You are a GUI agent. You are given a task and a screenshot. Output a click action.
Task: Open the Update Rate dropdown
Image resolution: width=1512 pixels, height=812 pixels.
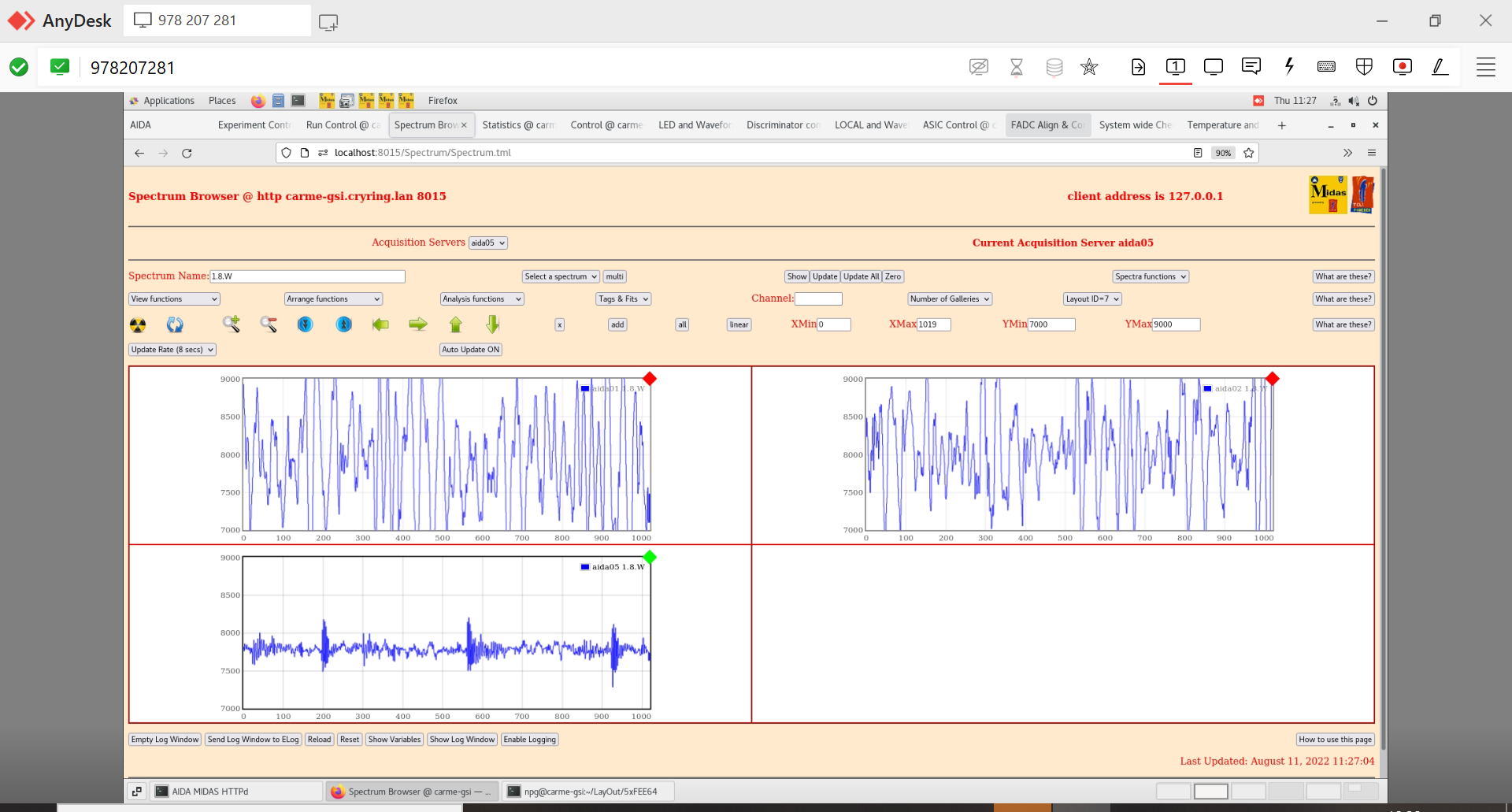point(172,350)
